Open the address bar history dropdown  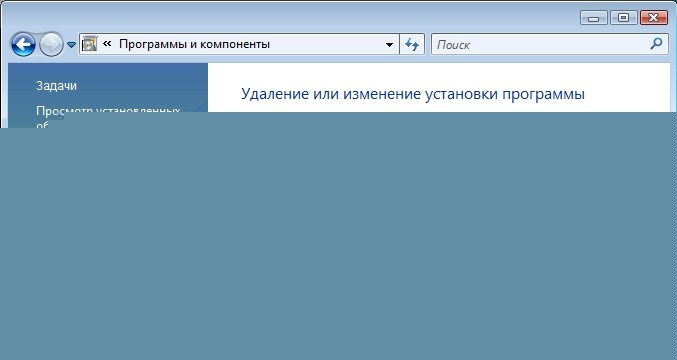point(389,44)
